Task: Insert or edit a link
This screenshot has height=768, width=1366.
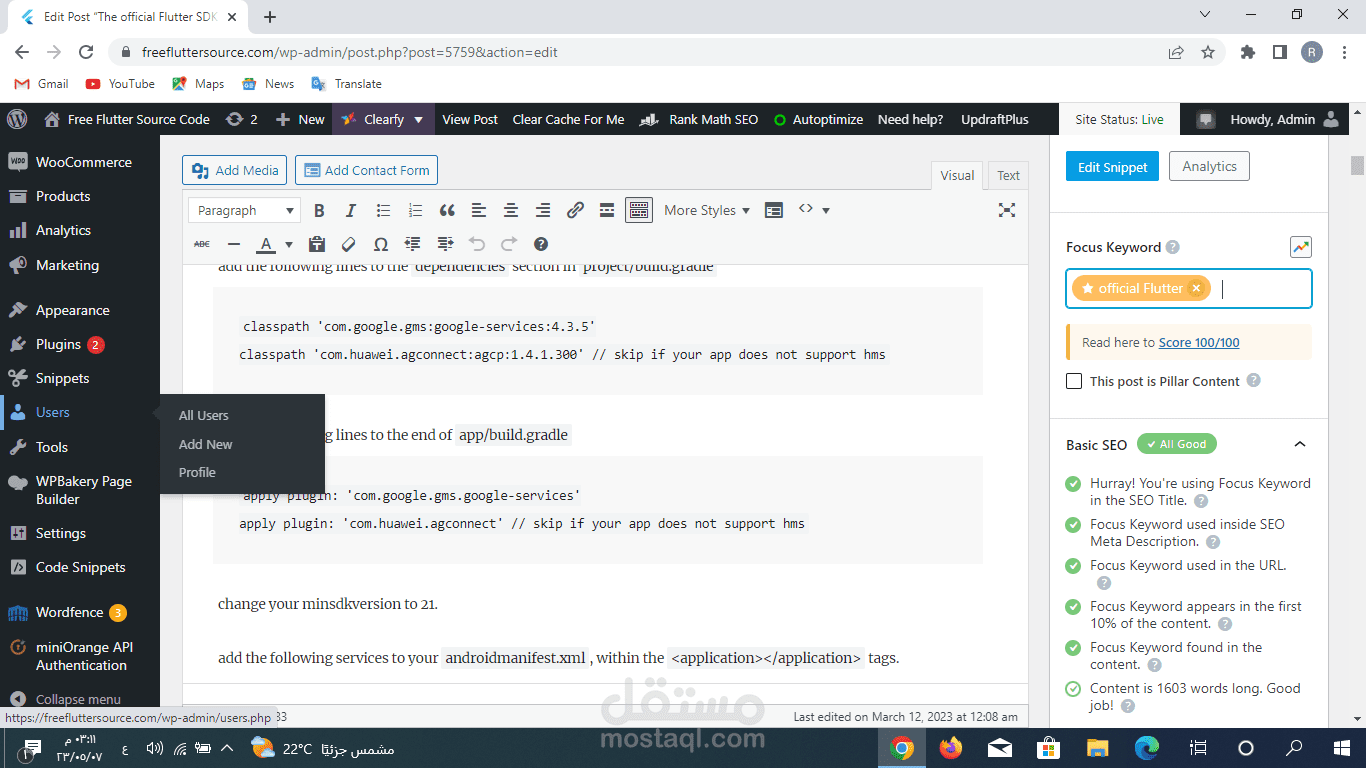Action: click(575, 210)
